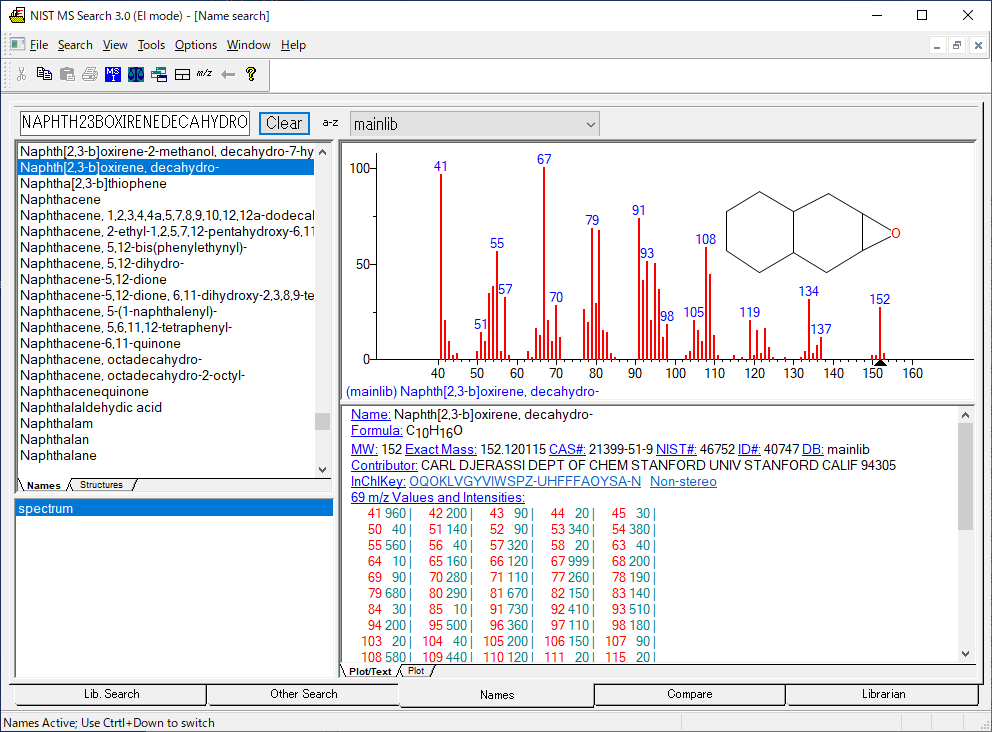The image size is (992, 732).
Task: Click the Exact Mass link
Action: 441,449
